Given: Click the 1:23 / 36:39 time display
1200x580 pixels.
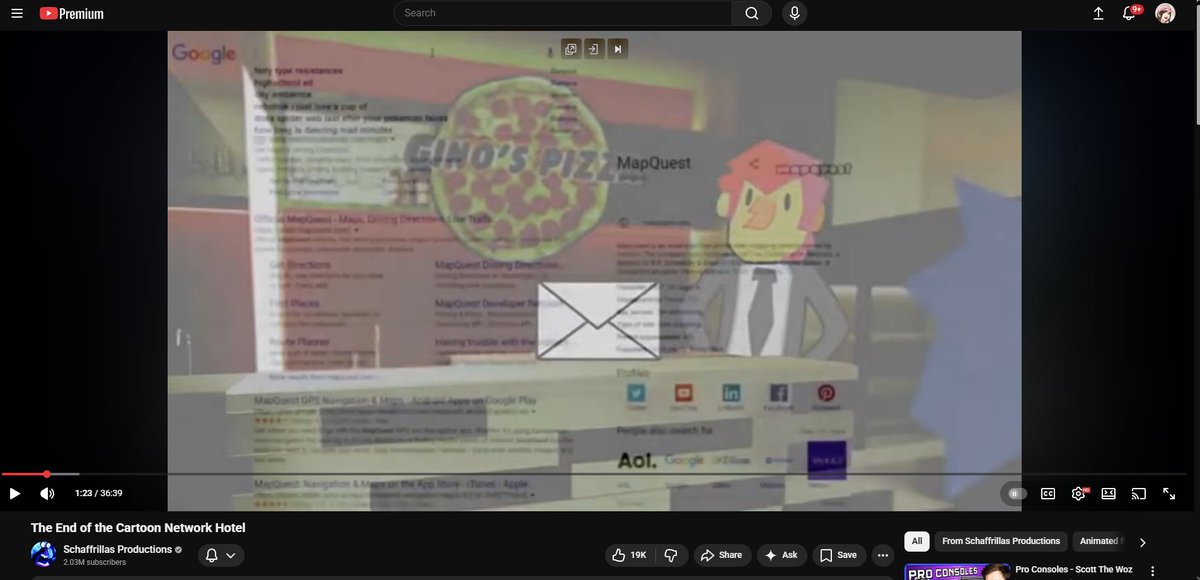Looking at the screenshot, I should (98, 493).
